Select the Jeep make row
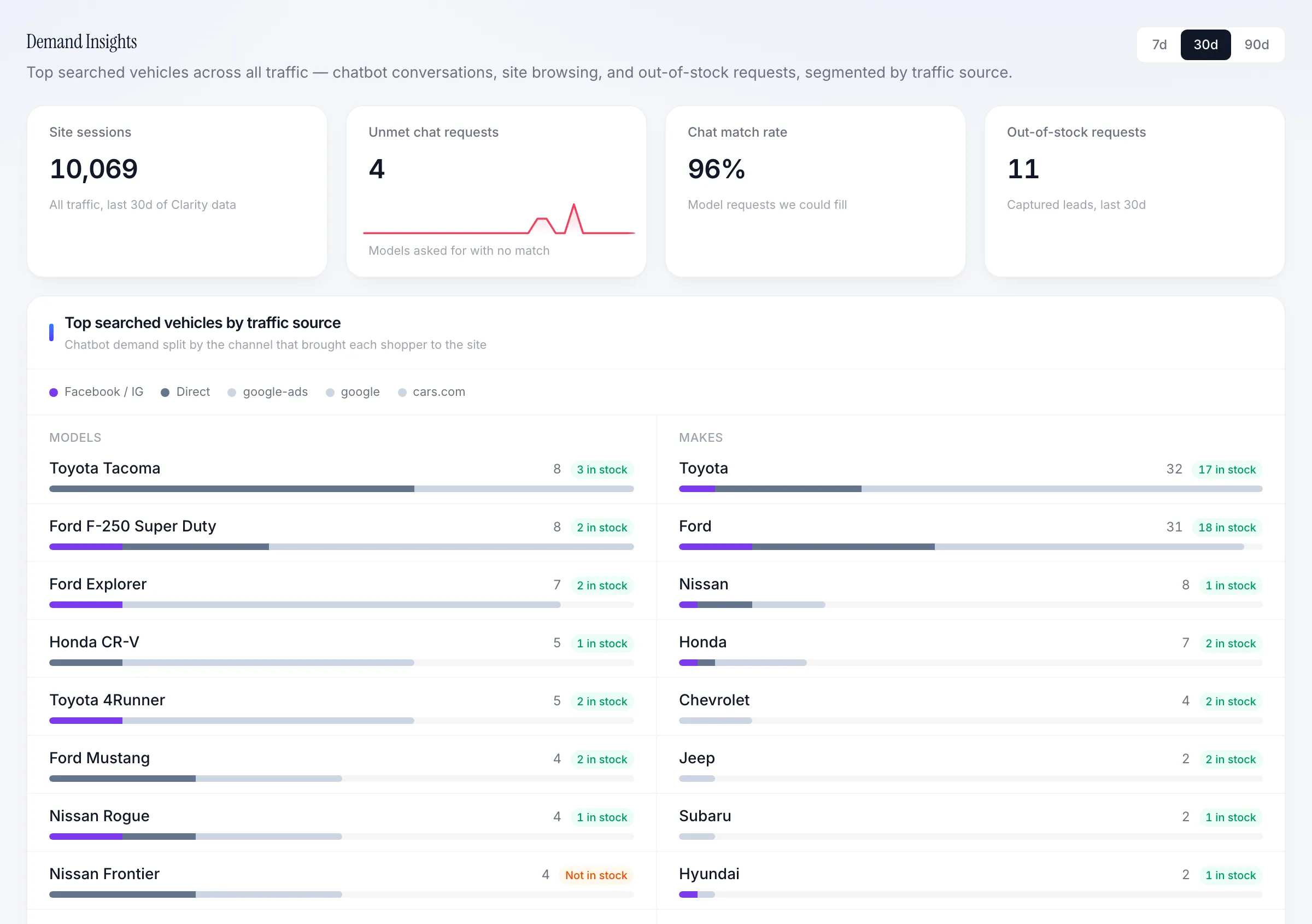Image resolution: width=1312 pixels, height=924 pixels. click(970, 765)
